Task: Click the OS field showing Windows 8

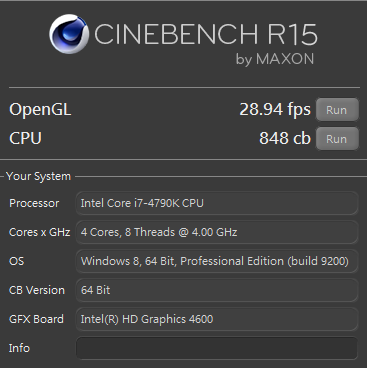Action: point(217,261)
